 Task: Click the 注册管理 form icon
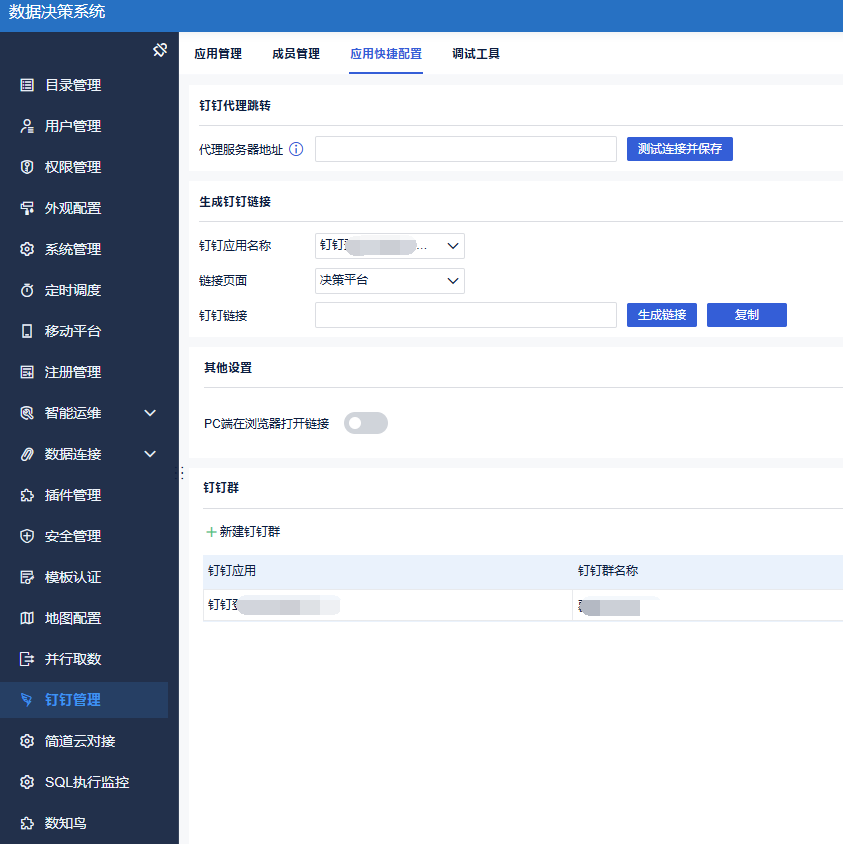(x=27, y=372)
